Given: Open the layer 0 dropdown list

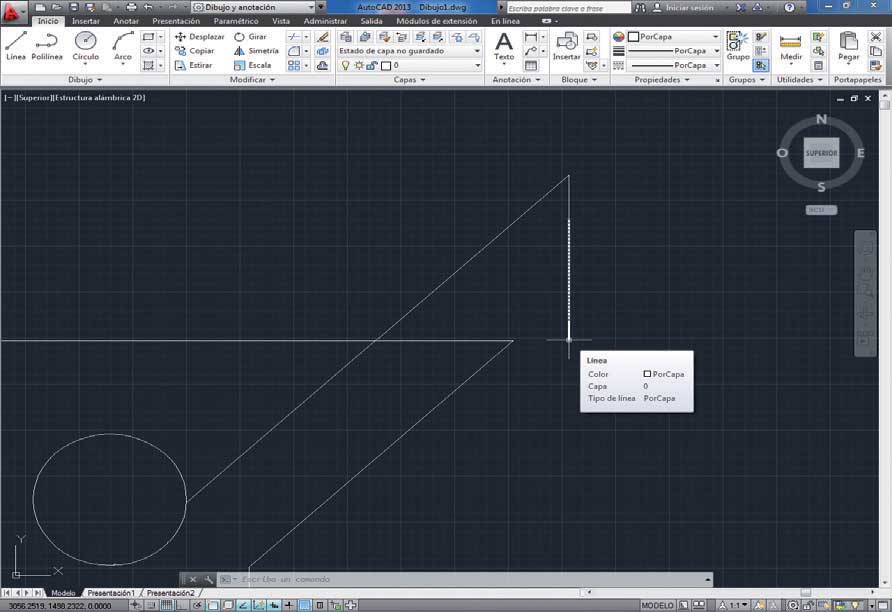Looking at the screenshot, I should tap(408, 65).
